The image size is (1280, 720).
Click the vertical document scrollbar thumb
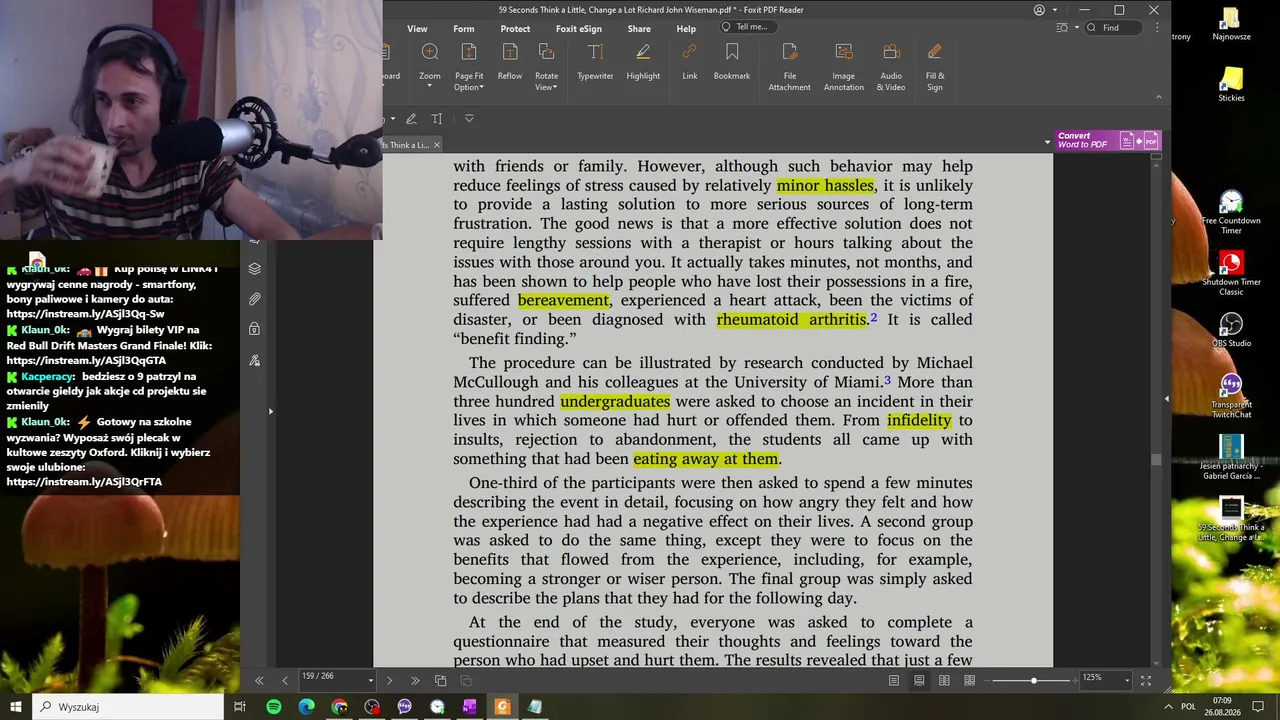(x=1157, y=460)
